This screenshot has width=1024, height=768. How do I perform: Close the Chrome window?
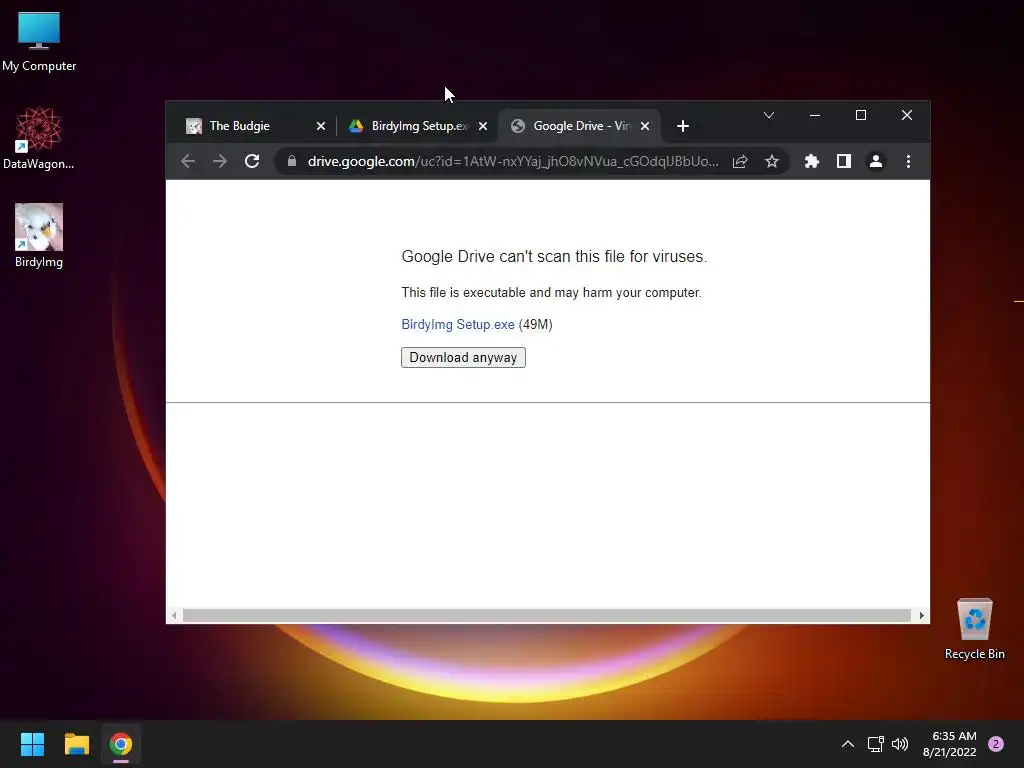coord(906,115)
